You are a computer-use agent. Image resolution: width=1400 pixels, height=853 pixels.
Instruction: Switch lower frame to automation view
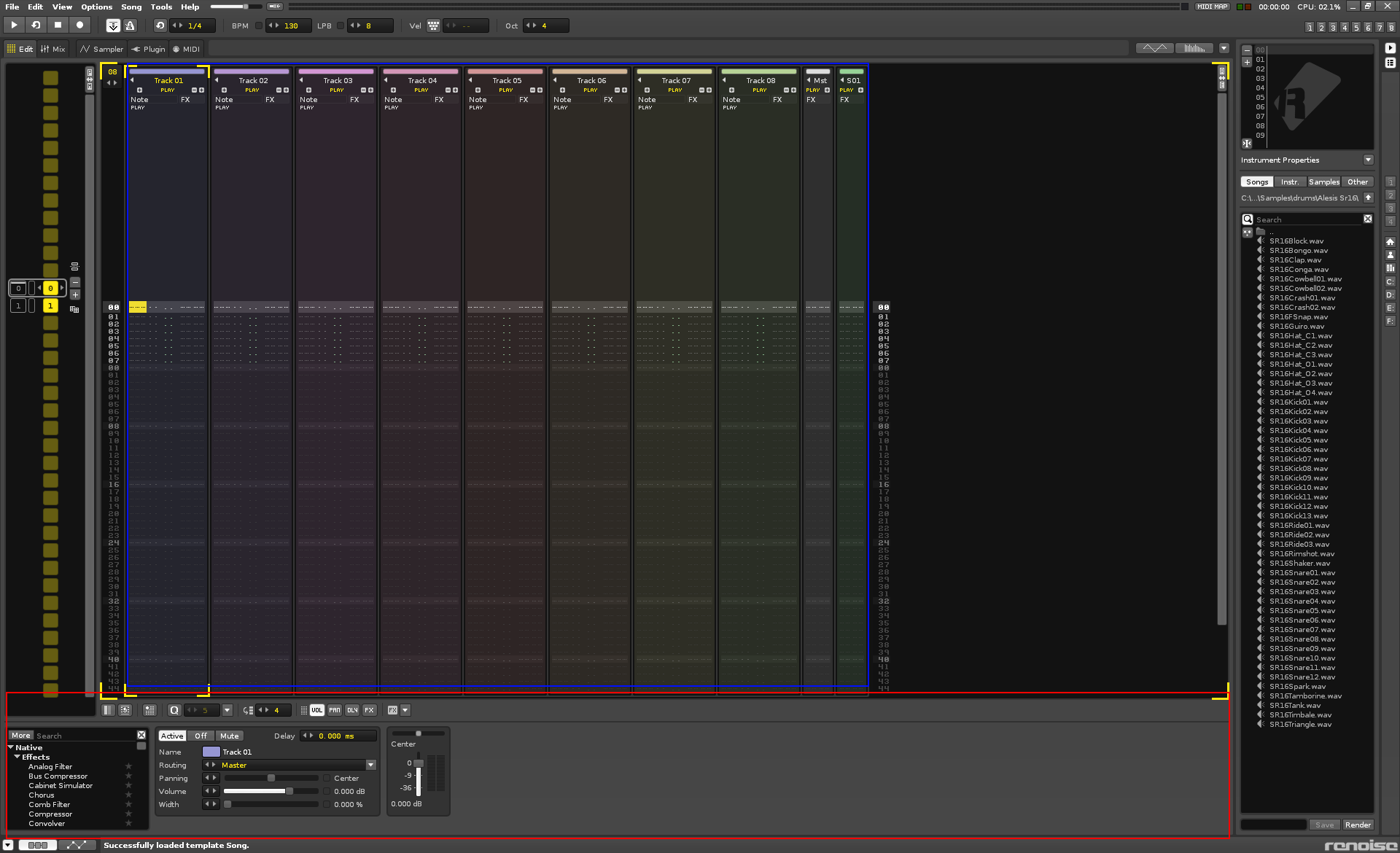(77, 845)
